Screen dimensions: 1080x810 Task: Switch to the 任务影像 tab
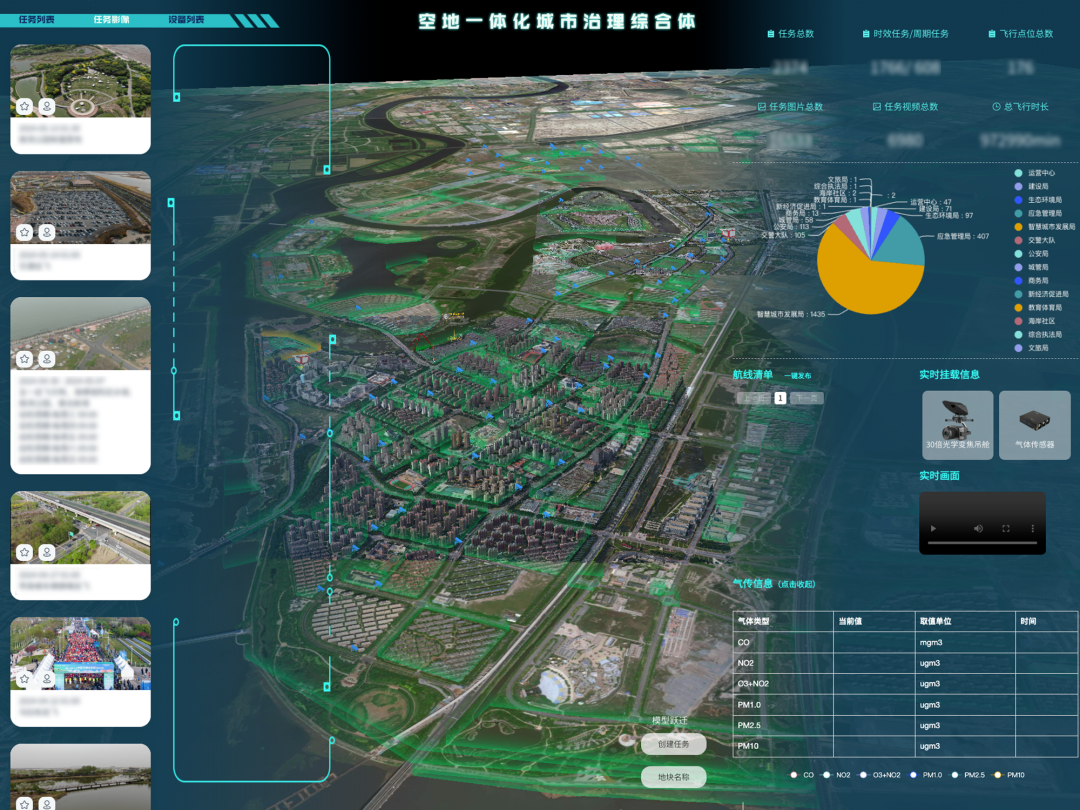(111, 20)
